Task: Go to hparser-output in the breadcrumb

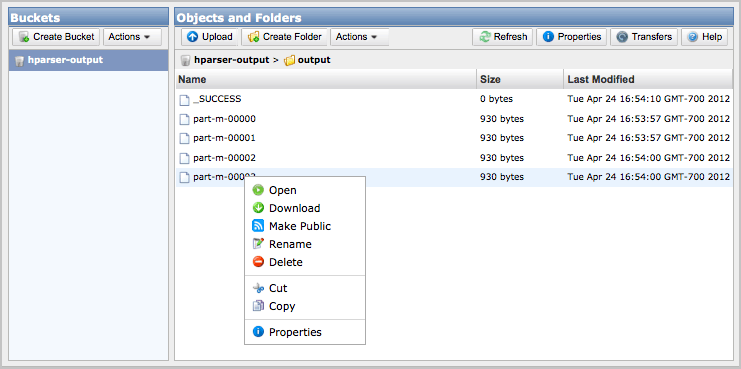Action: pos(232,60)
